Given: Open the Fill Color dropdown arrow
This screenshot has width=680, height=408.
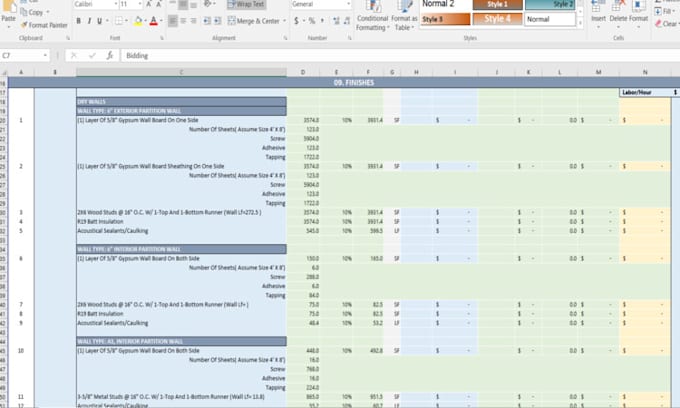Looking at the screenshot, I should coord(145,21).
